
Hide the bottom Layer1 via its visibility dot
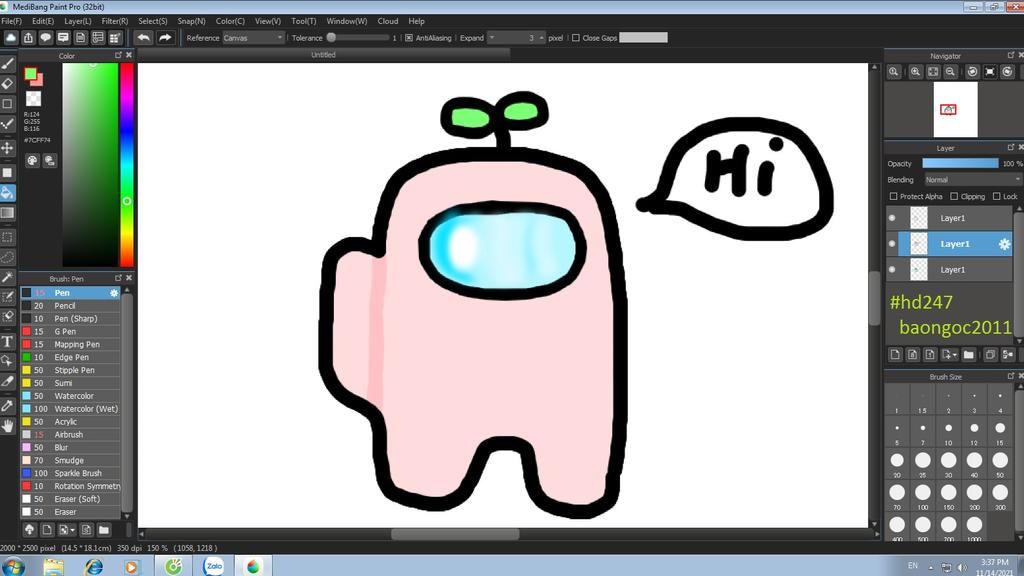click(x=892, y=270)
